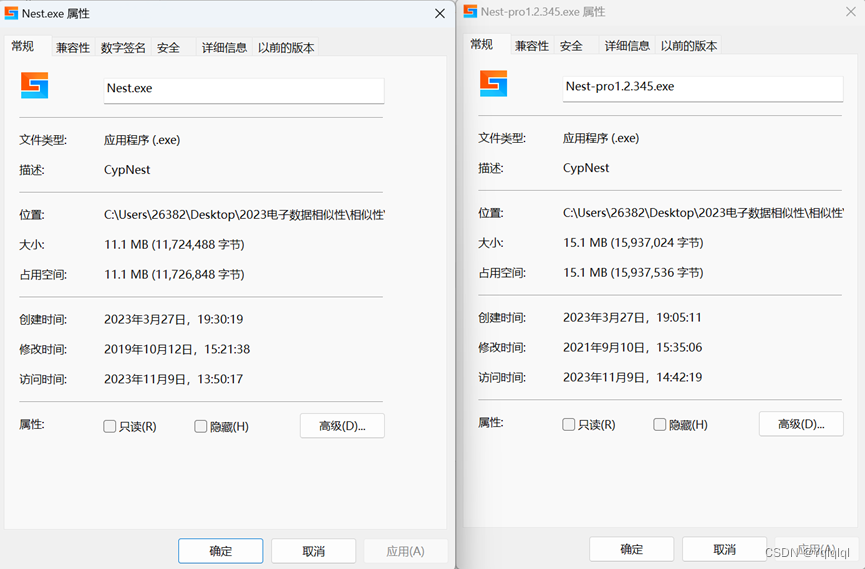Viewport: 865px width, 569px height.
Task: Click the 15,937,536 字节 size on disk value
Action: click(x=633, y=273)
